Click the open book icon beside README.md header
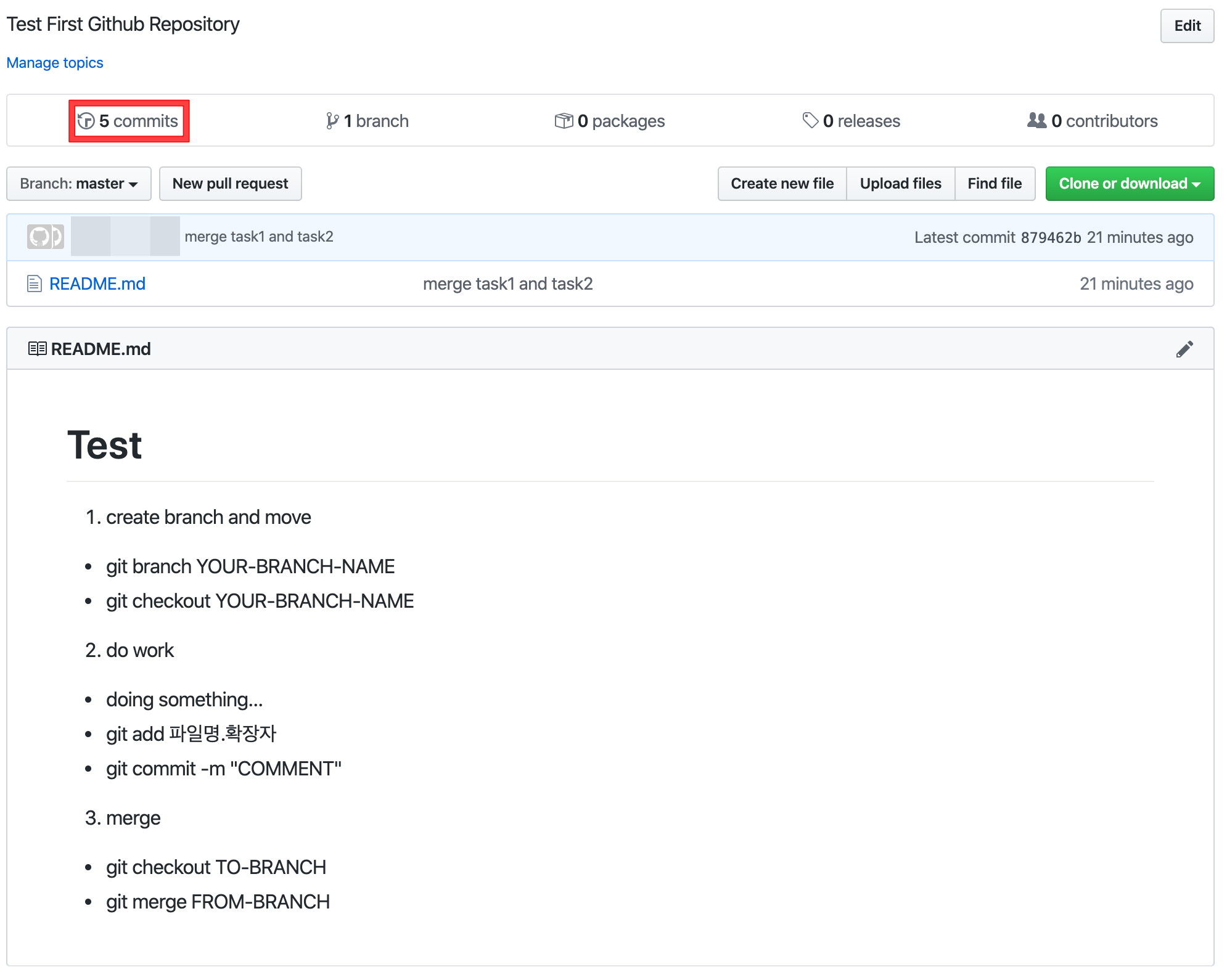The image size is (1227, 980). pyautogui.click(x=37, y=349)
